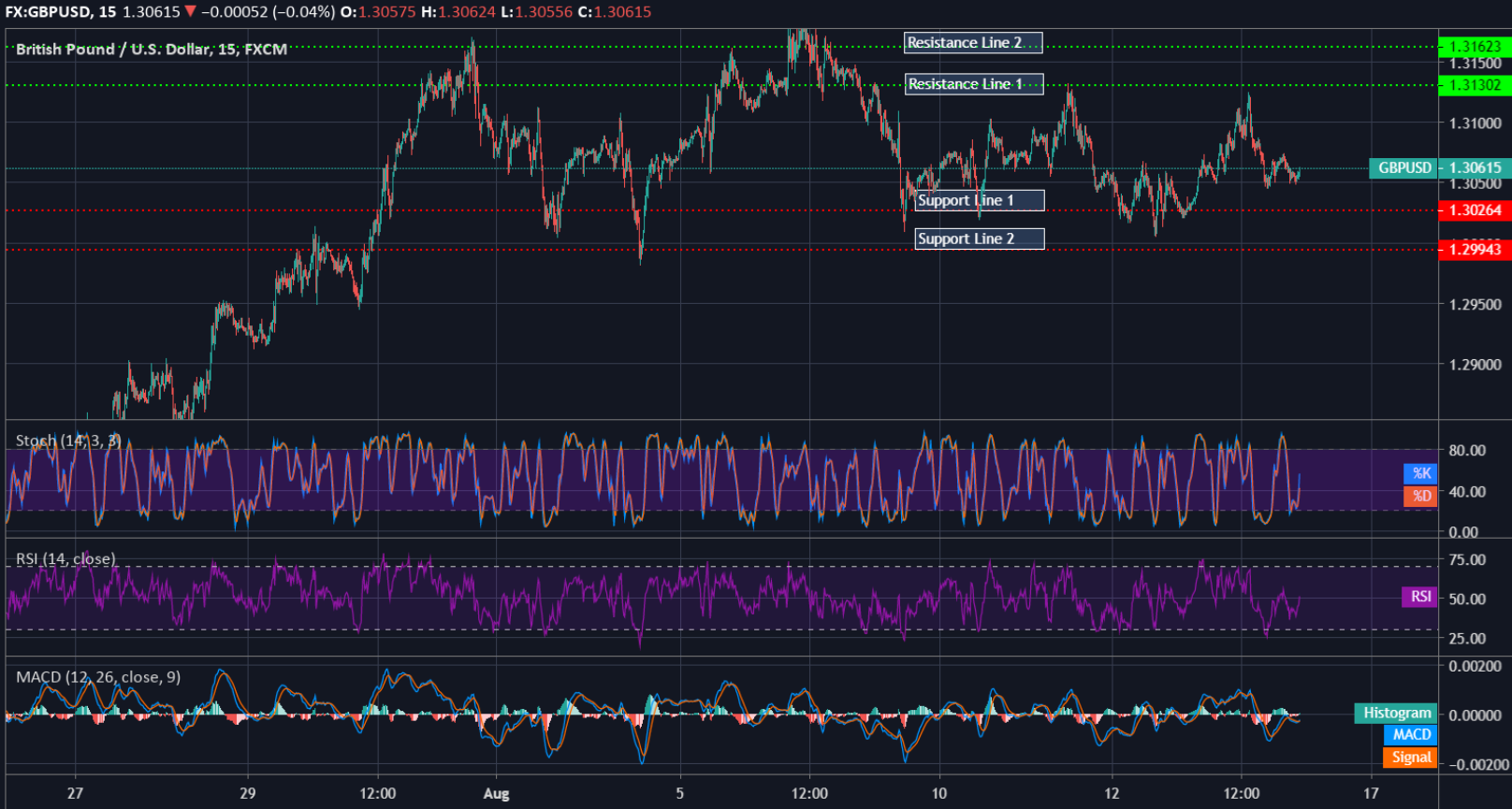Click the FX:GBPUSD symbol title
This screenshot has width=1512, height=809.
(x=61, y=12)
